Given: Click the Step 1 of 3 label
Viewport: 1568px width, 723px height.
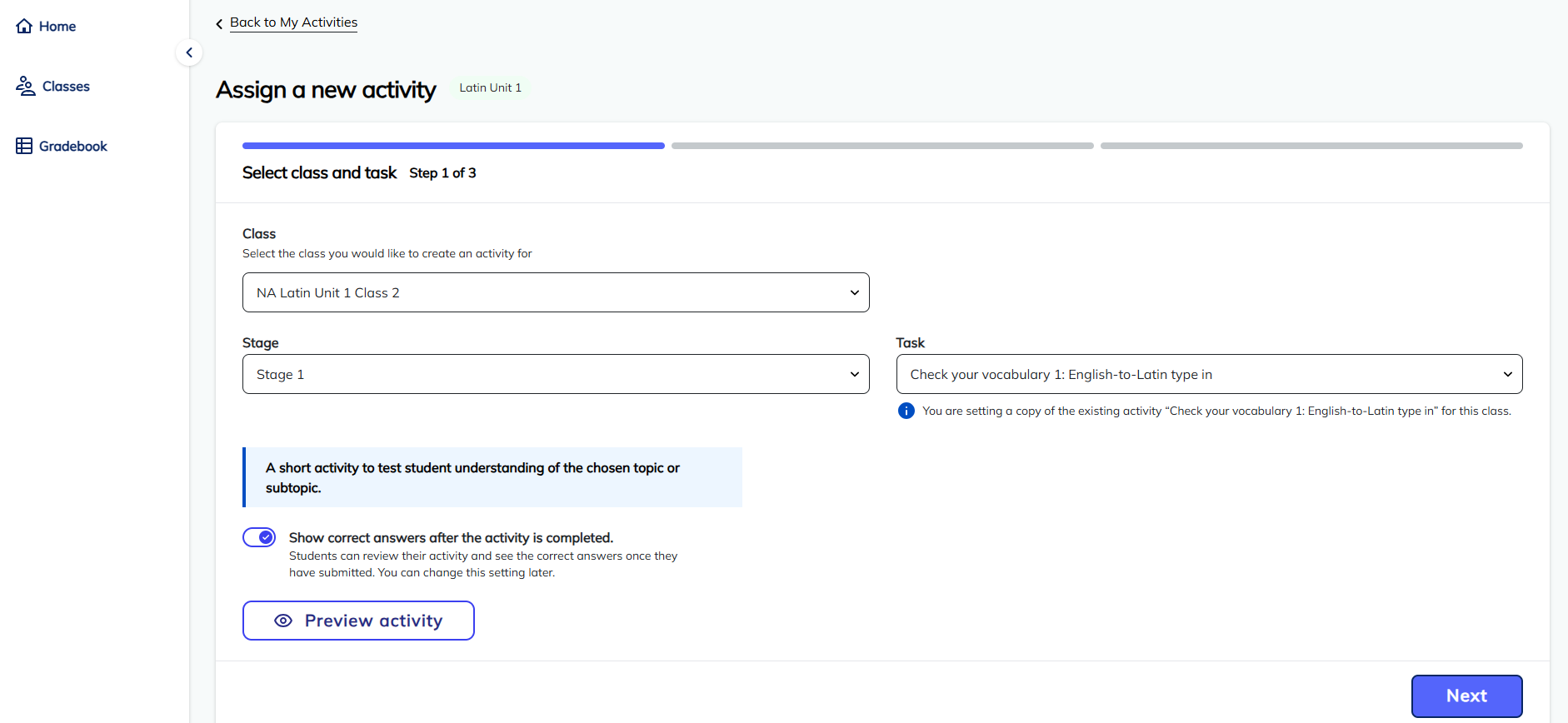Looking at the screenshot, I should tap(442, 173).
